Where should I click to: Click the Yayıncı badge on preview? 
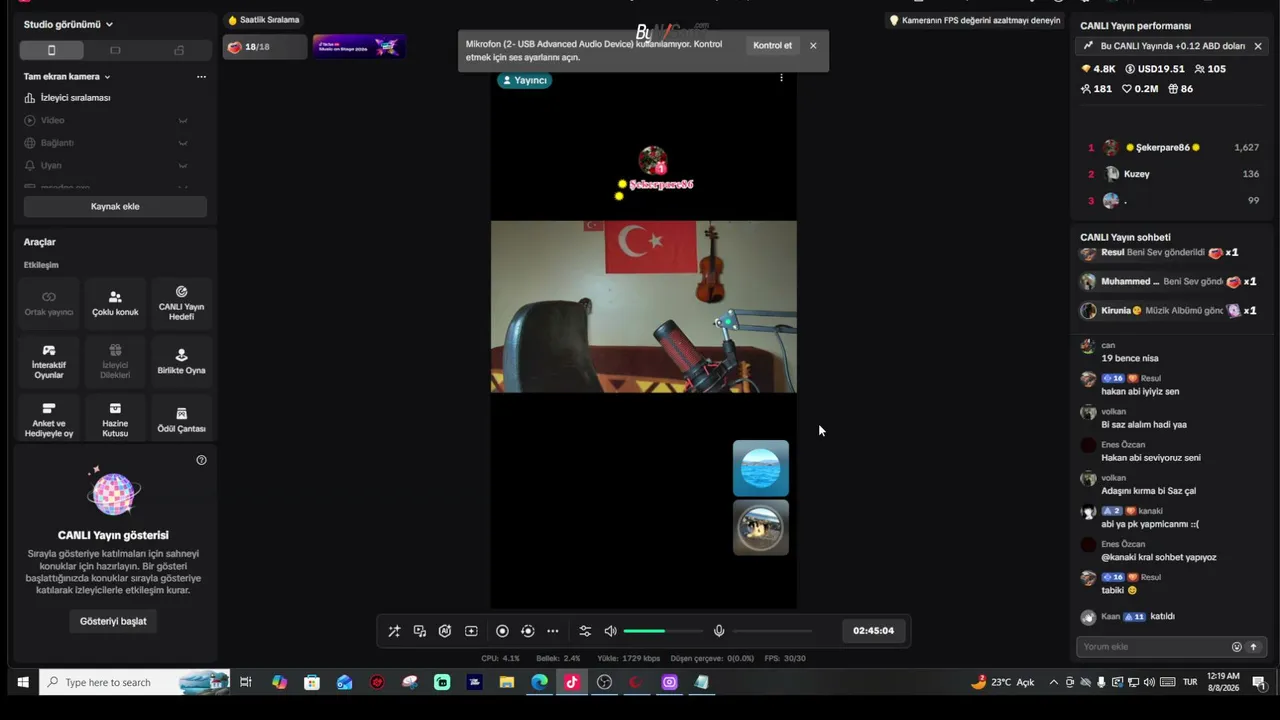524,80
